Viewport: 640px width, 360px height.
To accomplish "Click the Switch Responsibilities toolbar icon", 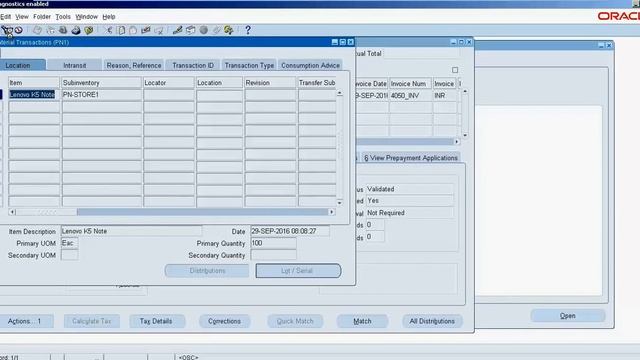I will point(63,30).
